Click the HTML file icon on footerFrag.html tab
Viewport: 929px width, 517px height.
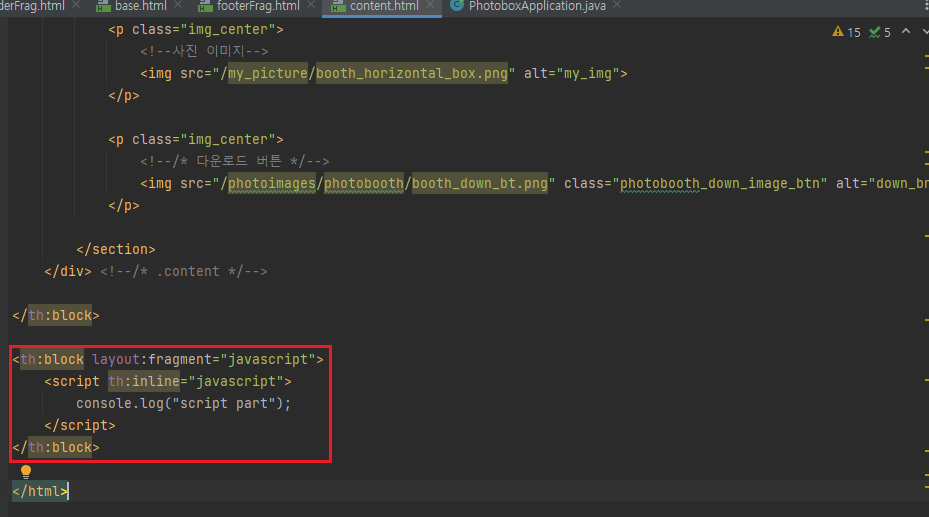coord(205,6)
